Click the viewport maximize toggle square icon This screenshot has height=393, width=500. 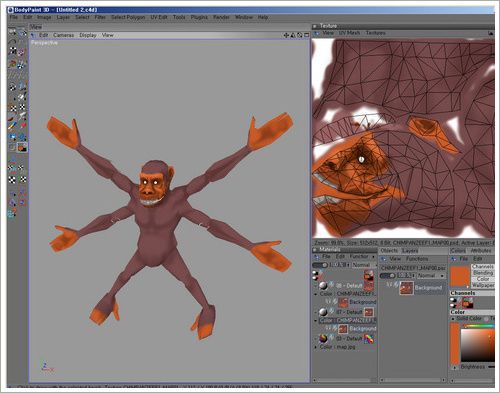306,35
